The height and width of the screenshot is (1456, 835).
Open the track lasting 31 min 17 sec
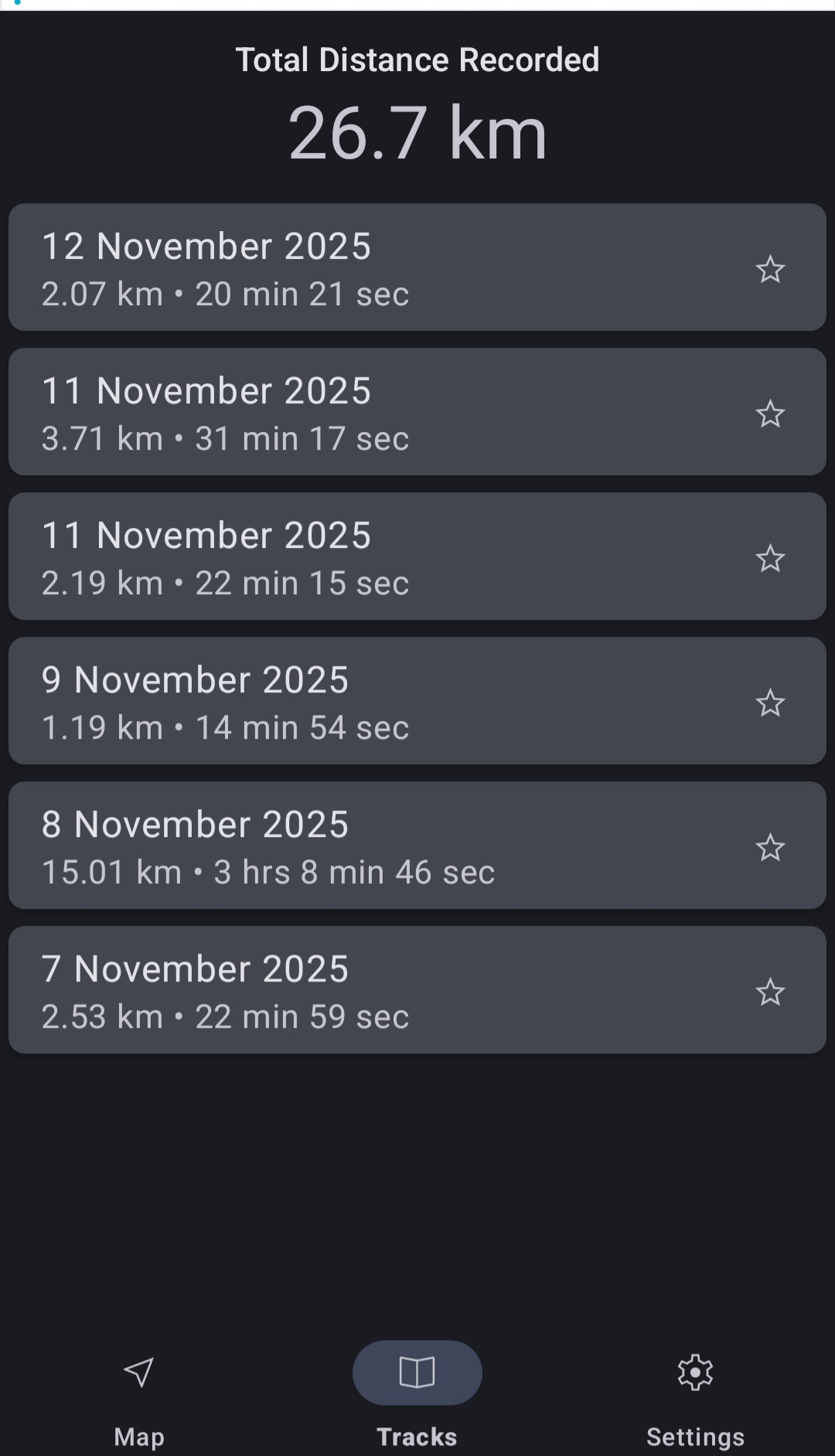tap(225, 439)
